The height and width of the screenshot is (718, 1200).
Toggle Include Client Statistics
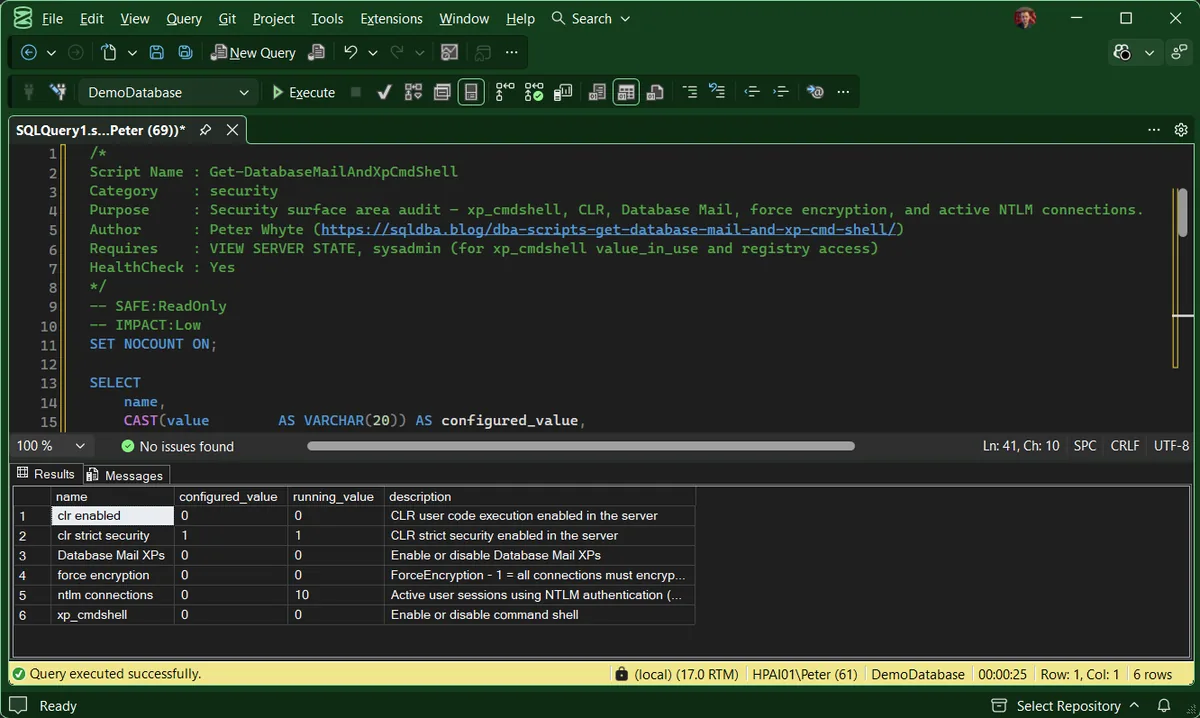tap(564, 92)
